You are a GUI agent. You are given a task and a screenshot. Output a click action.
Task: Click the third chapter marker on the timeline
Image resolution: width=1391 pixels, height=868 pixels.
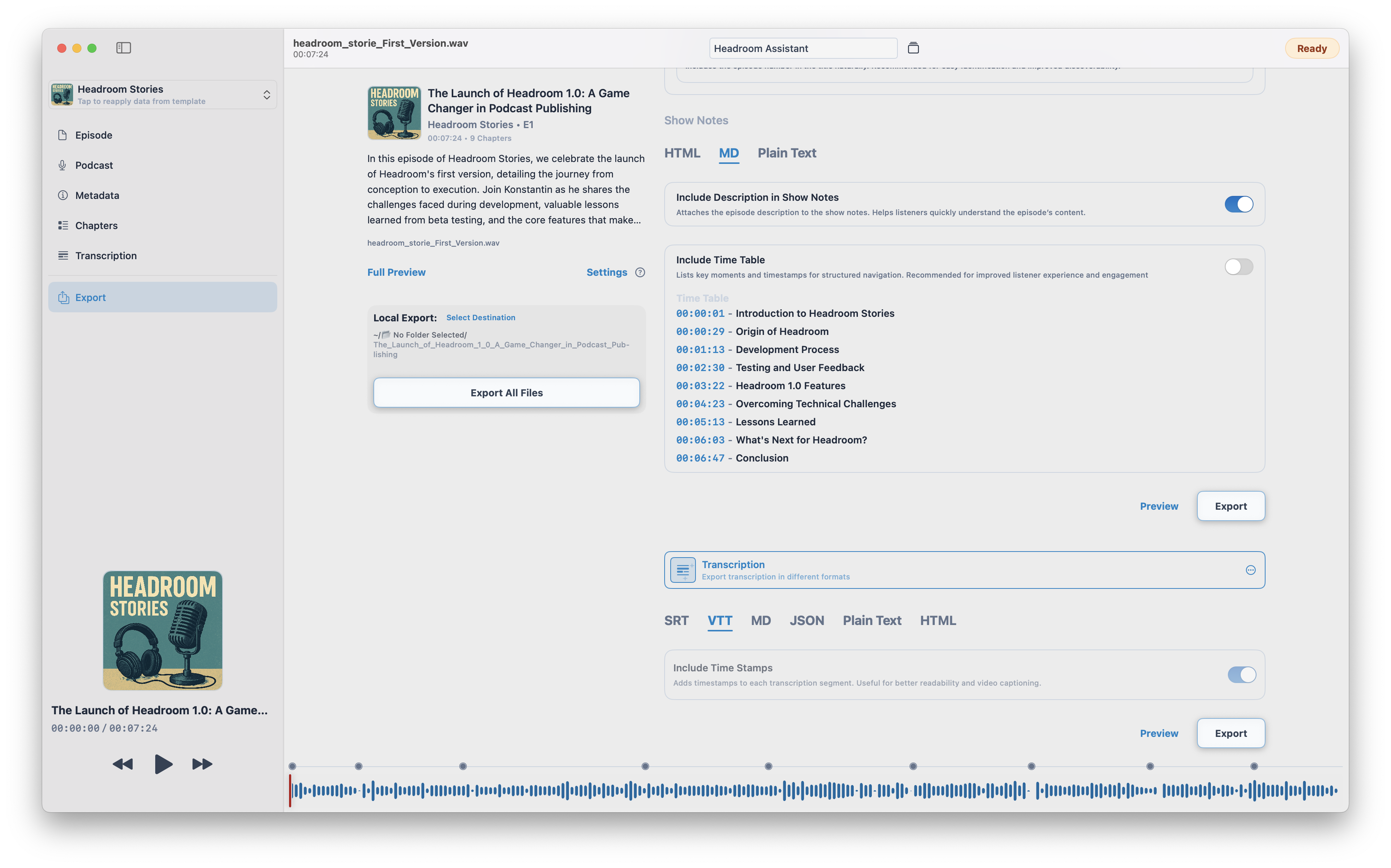tap(463, 766)
